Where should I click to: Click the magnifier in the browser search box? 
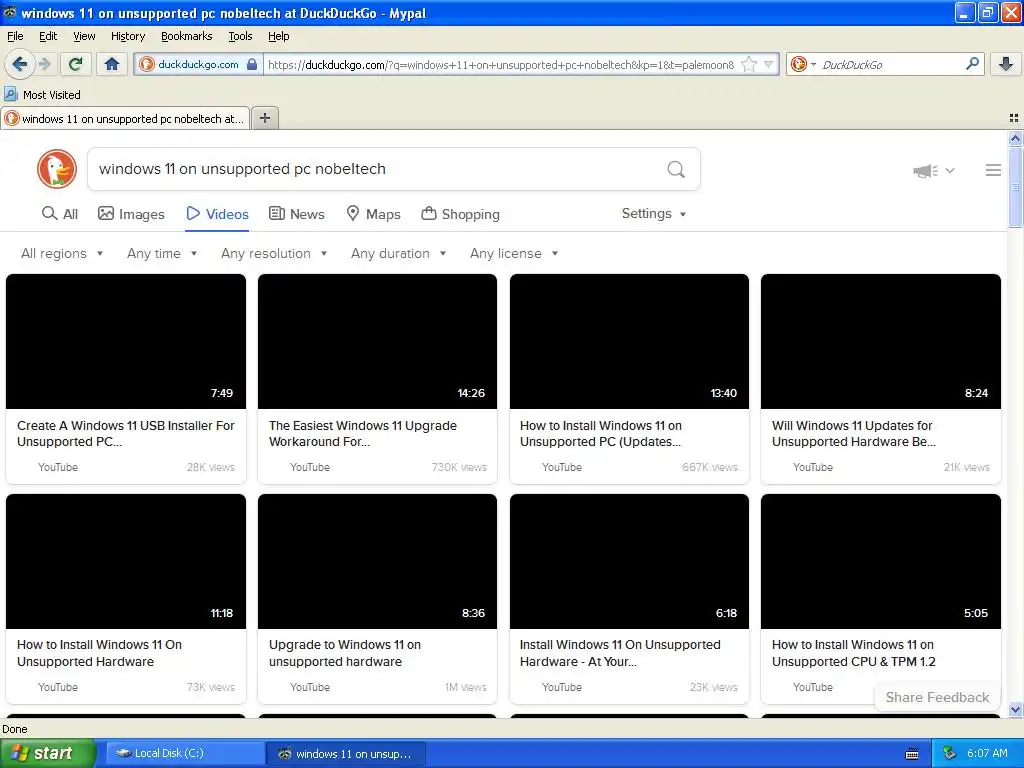(x=972, y=63)
